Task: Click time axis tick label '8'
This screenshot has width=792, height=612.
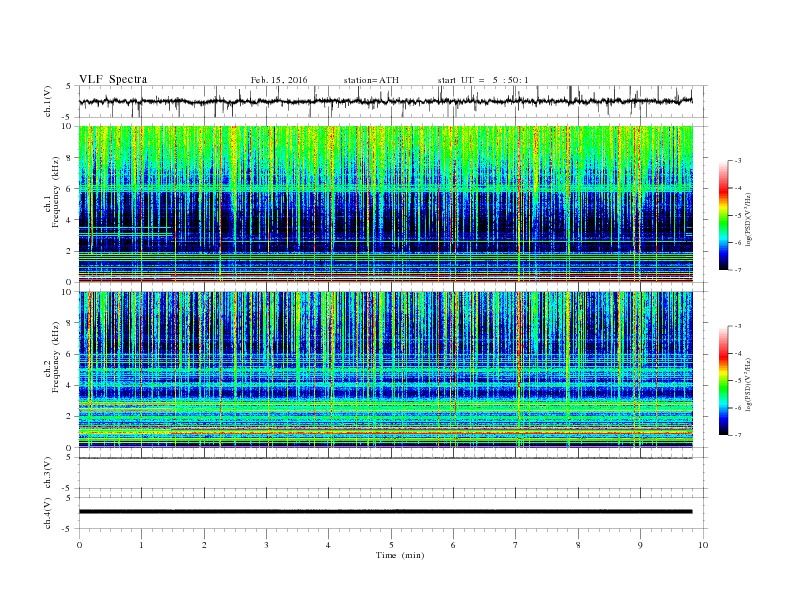Action: coord(578,545)
